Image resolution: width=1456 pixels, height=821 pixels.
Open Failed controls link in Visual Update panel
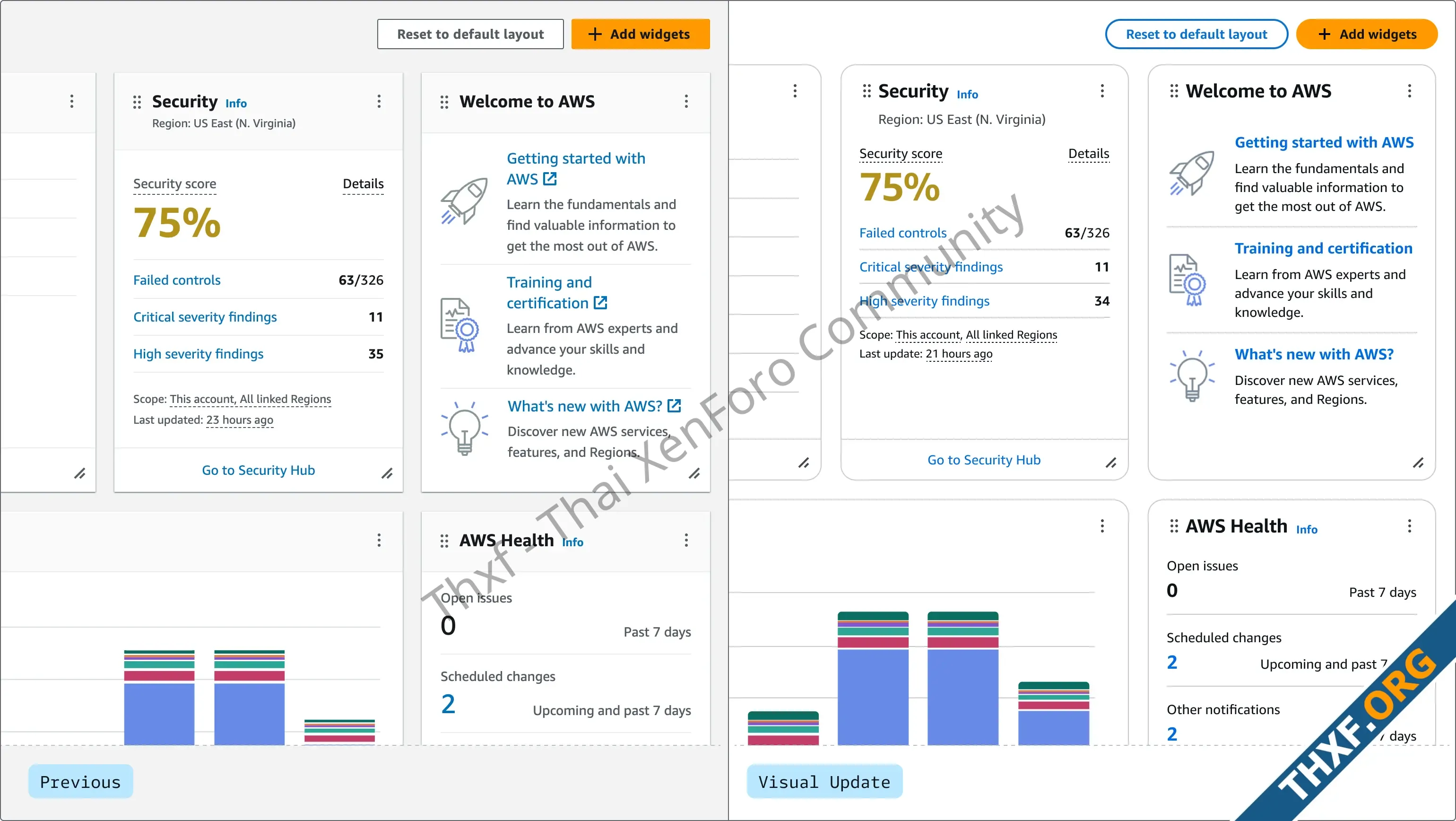click(x=902, y=233)
